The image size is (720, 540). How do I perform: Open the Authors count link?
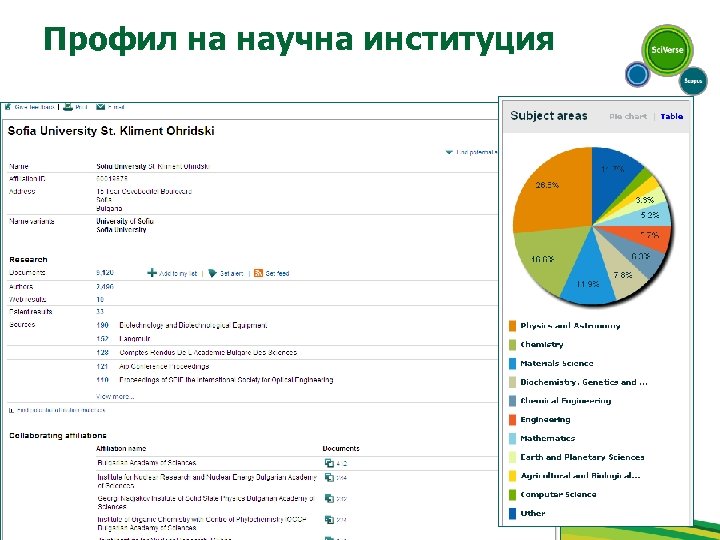[105, 287]
